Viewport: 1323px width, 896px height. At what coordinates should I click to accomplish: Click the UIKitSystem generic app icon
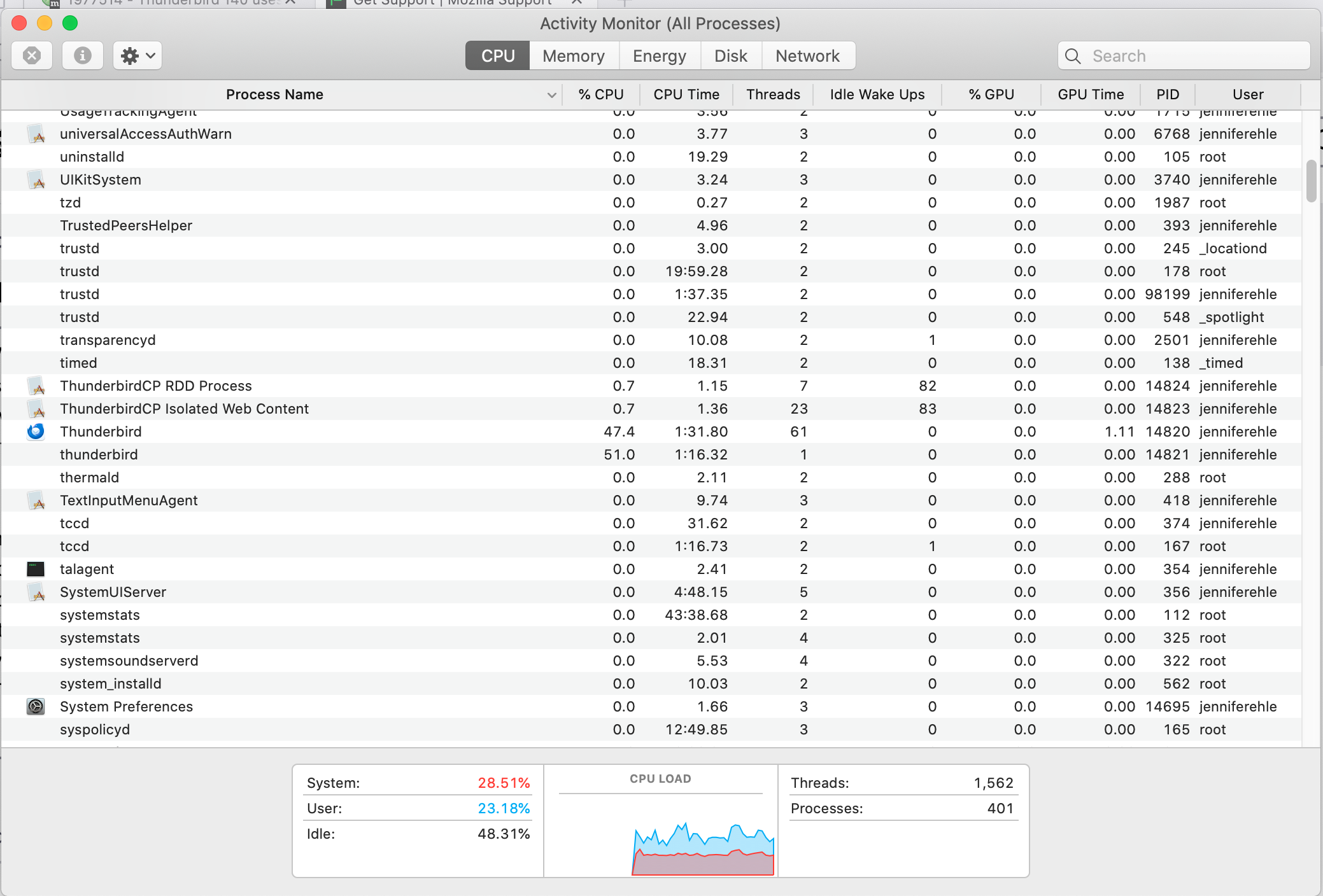pos(36,180)
